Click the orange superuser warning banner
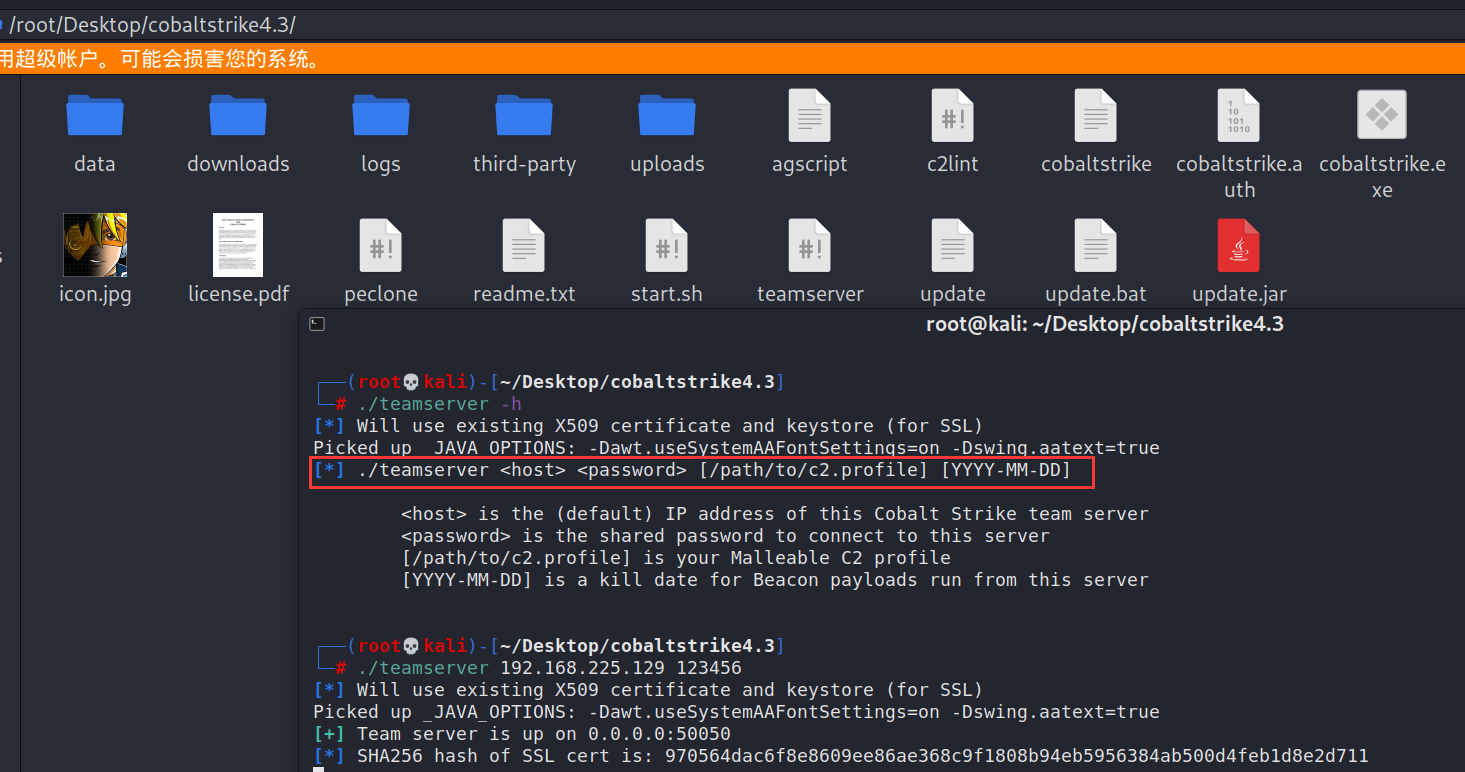 click(x=732, y=59)
